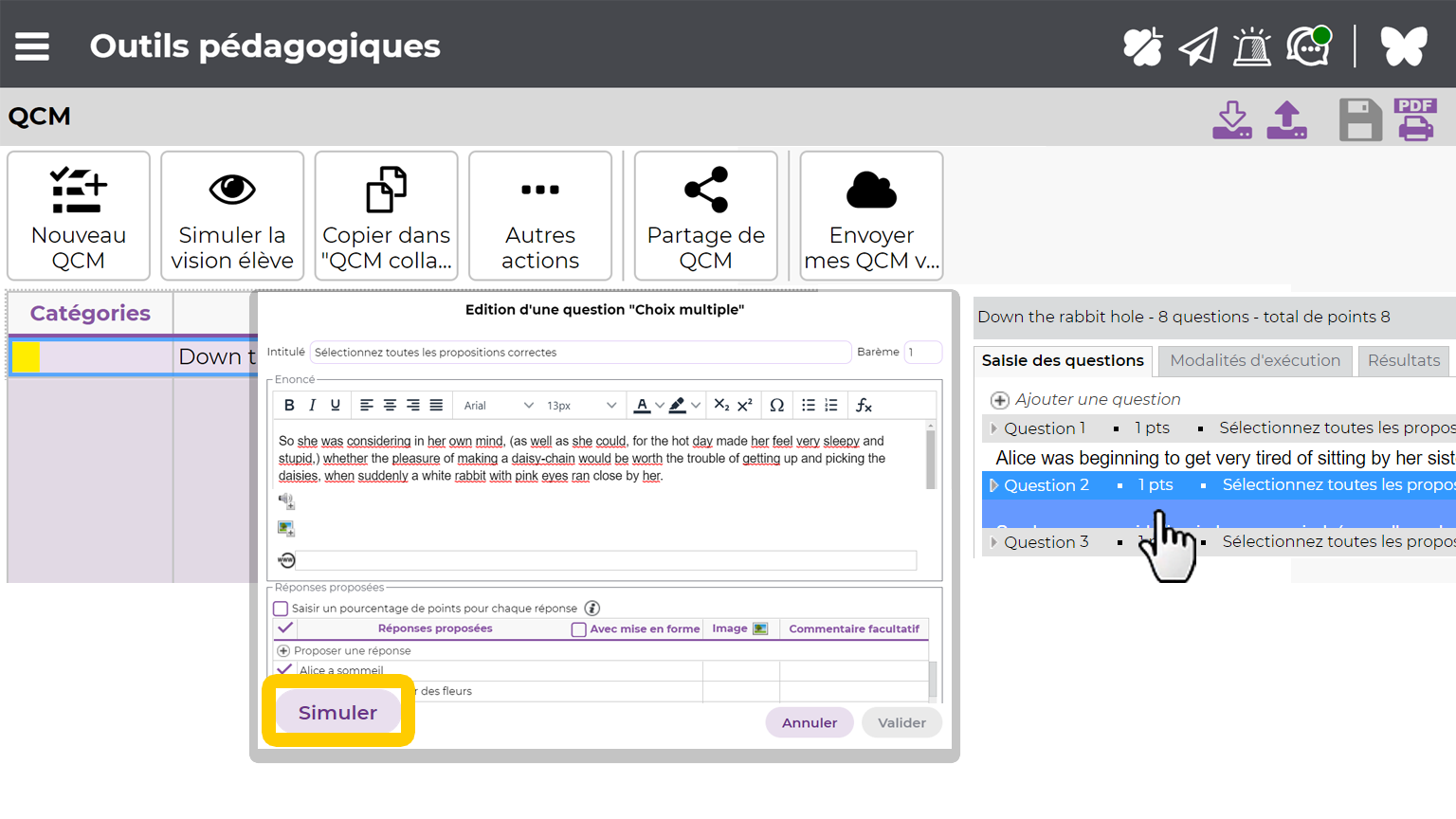This screenshot has height=819, width=1456.
Task: Click the Valider button
Action: click(x=901, y=722)
